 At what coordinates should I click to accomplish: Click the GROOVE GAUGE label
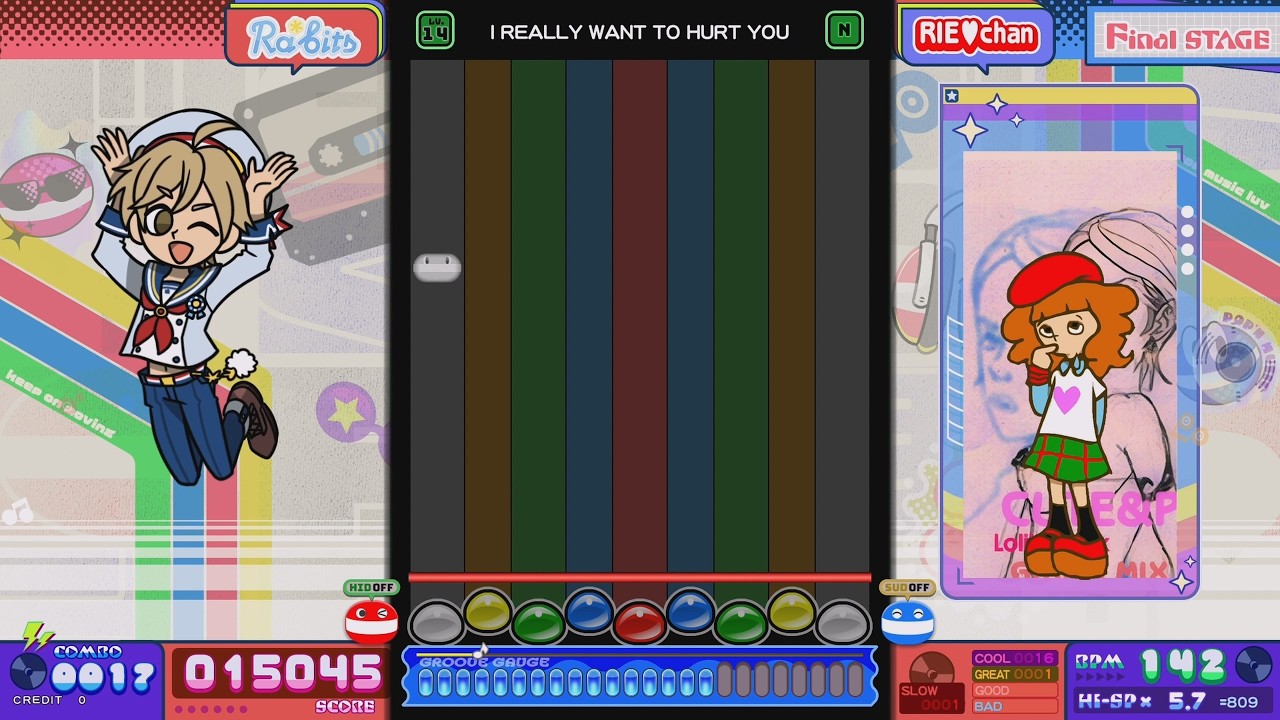click(x=484, y=662)
